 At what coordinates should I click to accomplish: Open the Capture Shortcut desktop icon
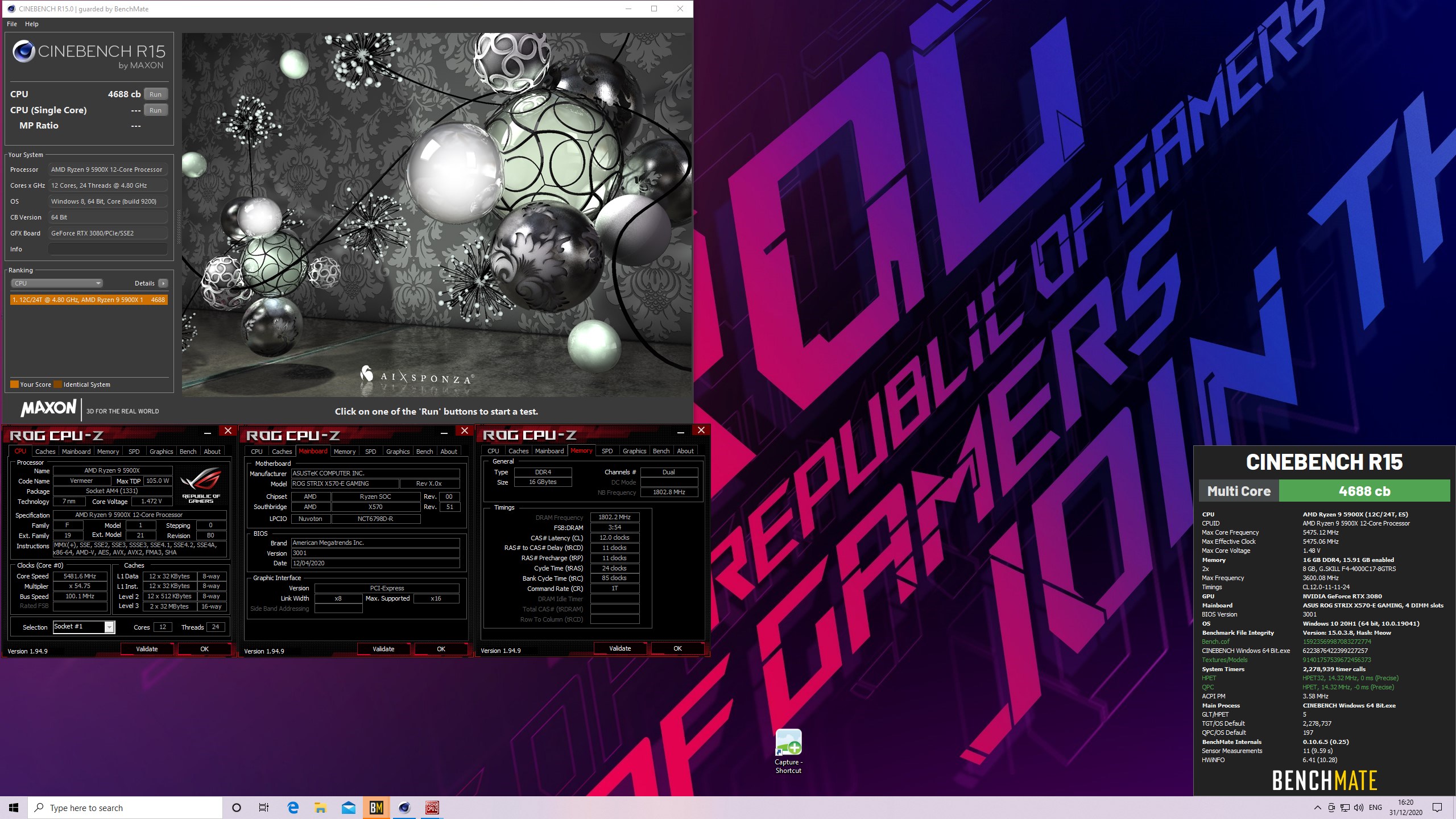pyautogui.click(x=788, y=751)
